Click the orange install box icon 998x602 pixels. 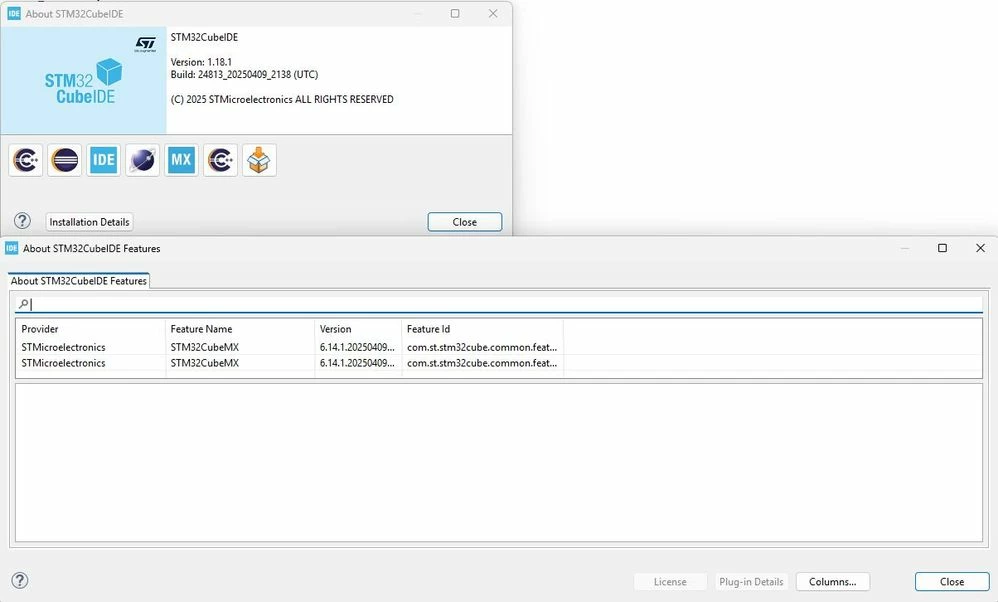tap(259, 160)
